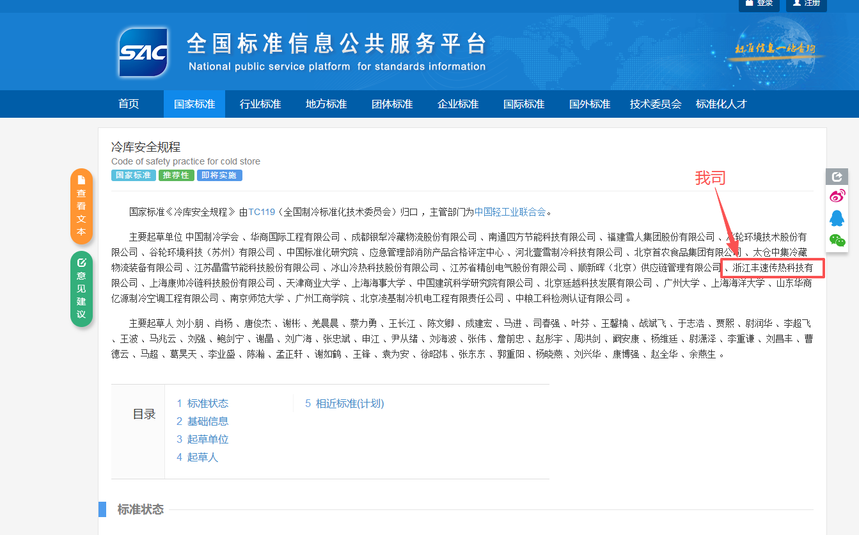Open the orange 查看文本 side button

pos(81,206)
